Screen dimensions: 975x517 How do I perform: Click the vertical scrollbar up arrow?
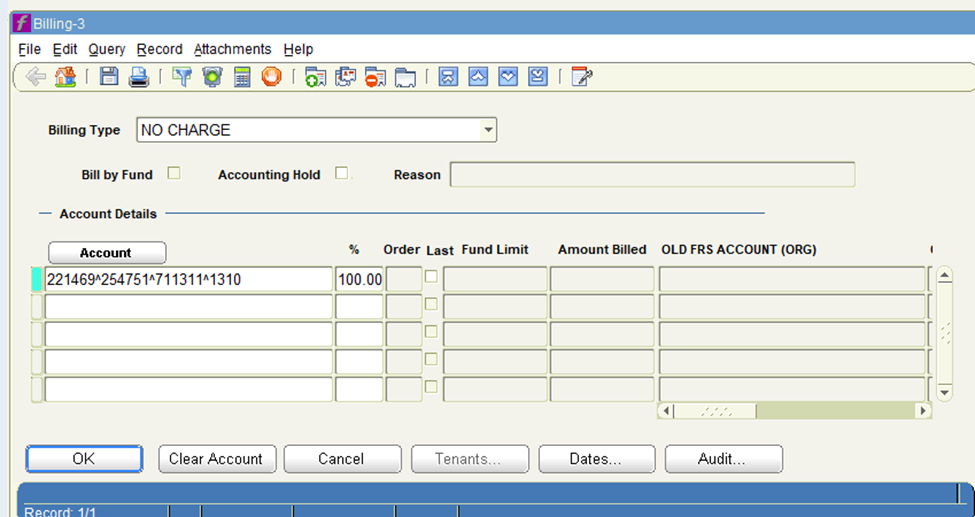[945, 276]
